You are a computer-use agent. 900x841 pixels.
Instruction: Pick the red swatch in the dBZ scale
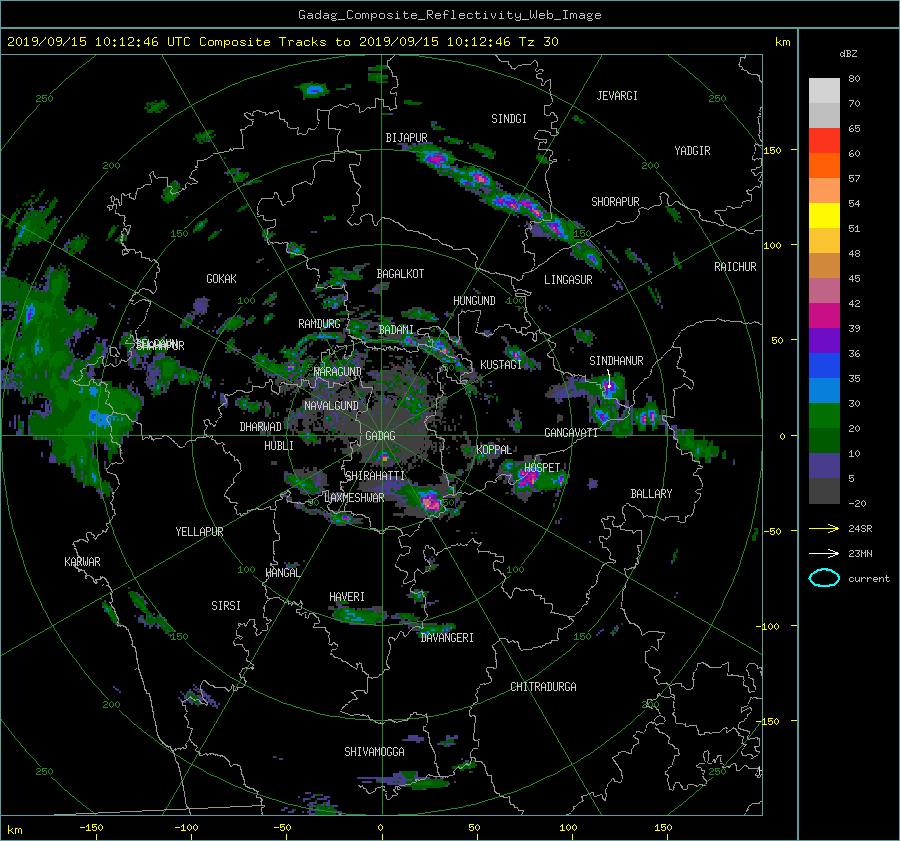point(824,141)
